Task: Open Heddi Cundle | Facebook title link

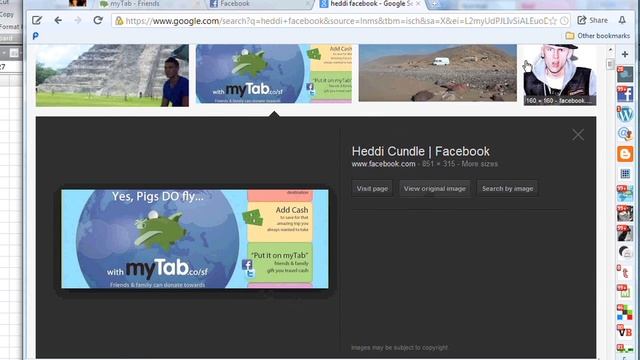Action: coord(420,151)
